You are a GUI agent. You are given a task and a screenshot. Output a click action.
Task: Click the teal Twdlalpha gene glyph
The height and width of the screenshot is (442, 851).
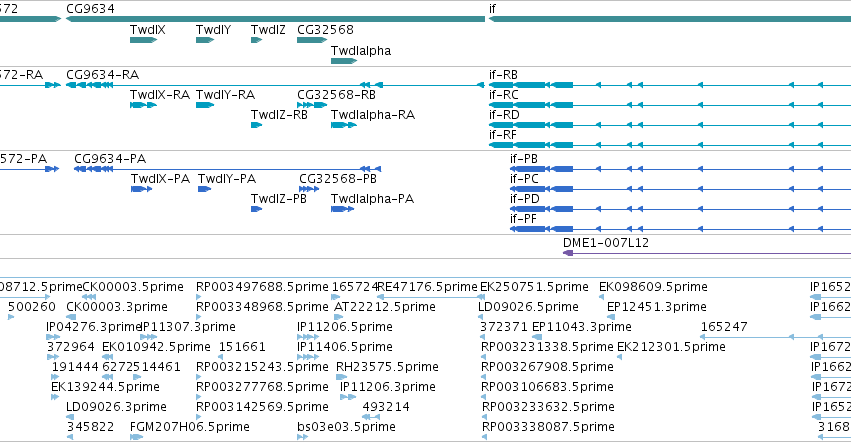coord(344,61)
